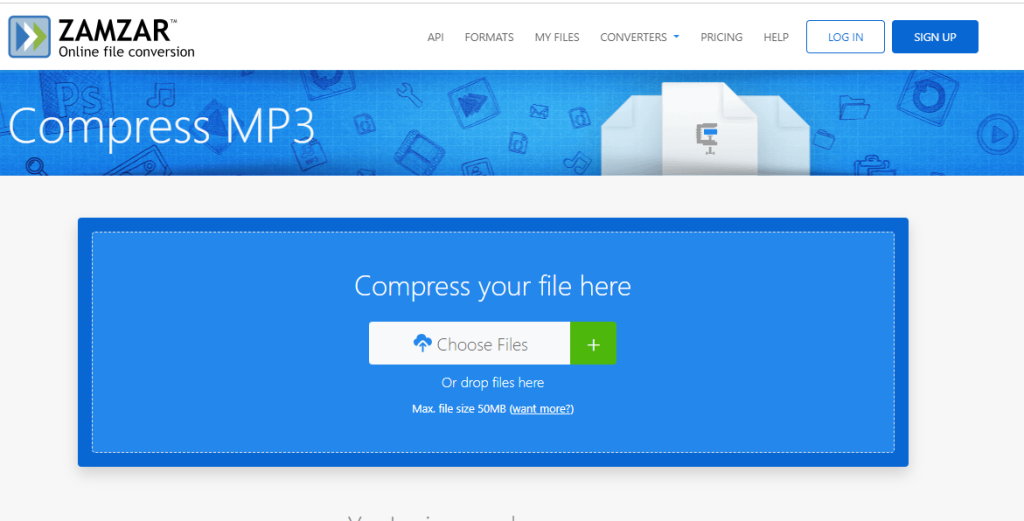The image size is (1024, 521).
Task: Click the wrench icon in banner
Action: coord(409,93)
